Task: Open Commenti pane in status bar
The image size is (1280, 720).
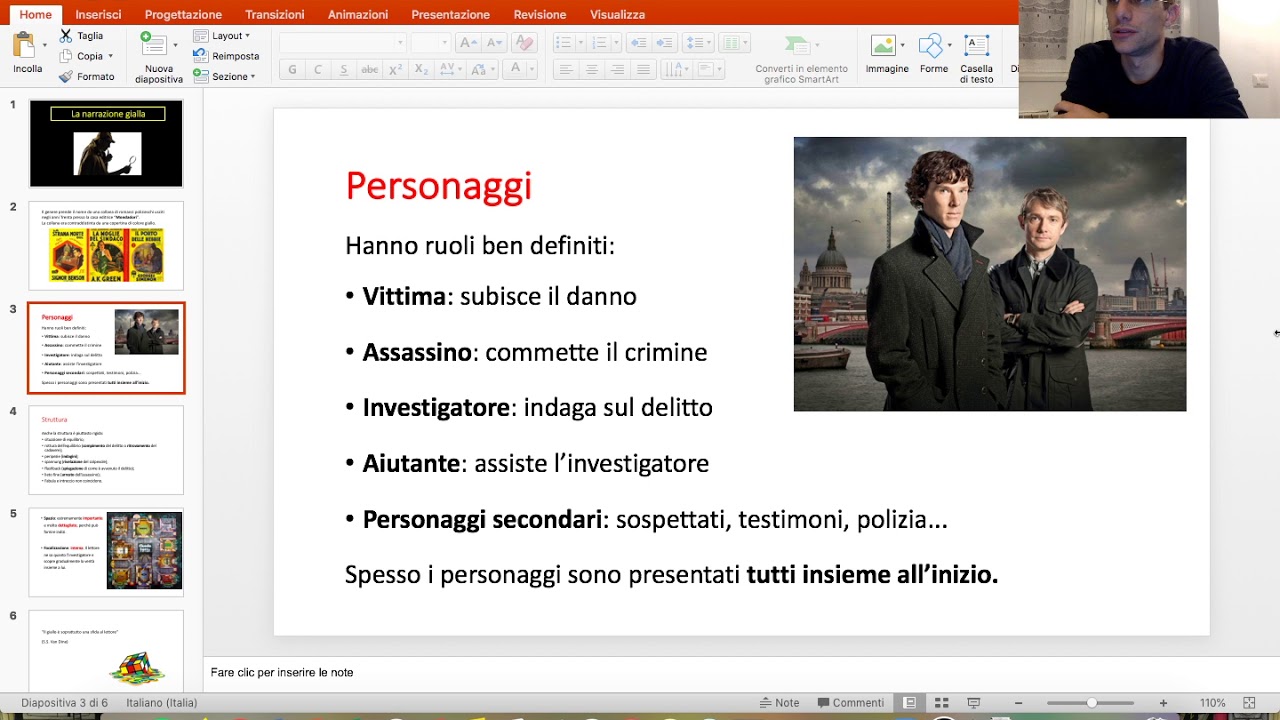Action: click(x=850, y=703)
